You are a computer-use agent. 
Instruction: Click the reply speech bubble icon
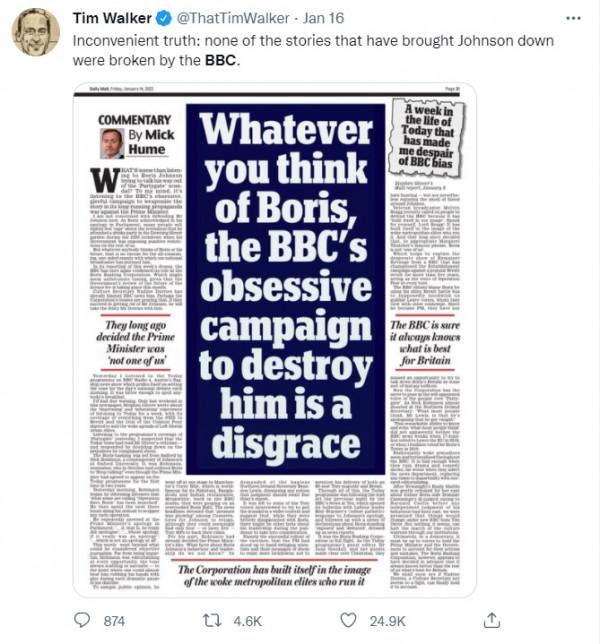[x=86, y=620]
